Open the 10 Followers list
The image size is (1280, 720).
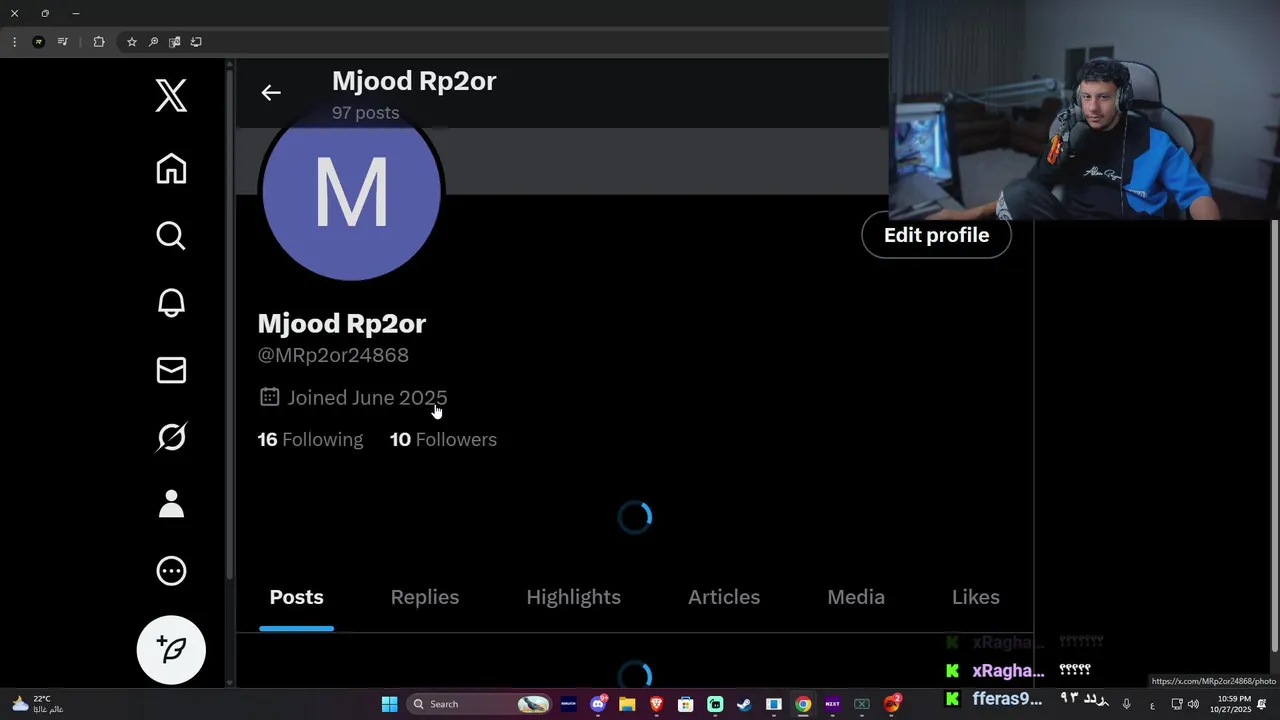443,440
